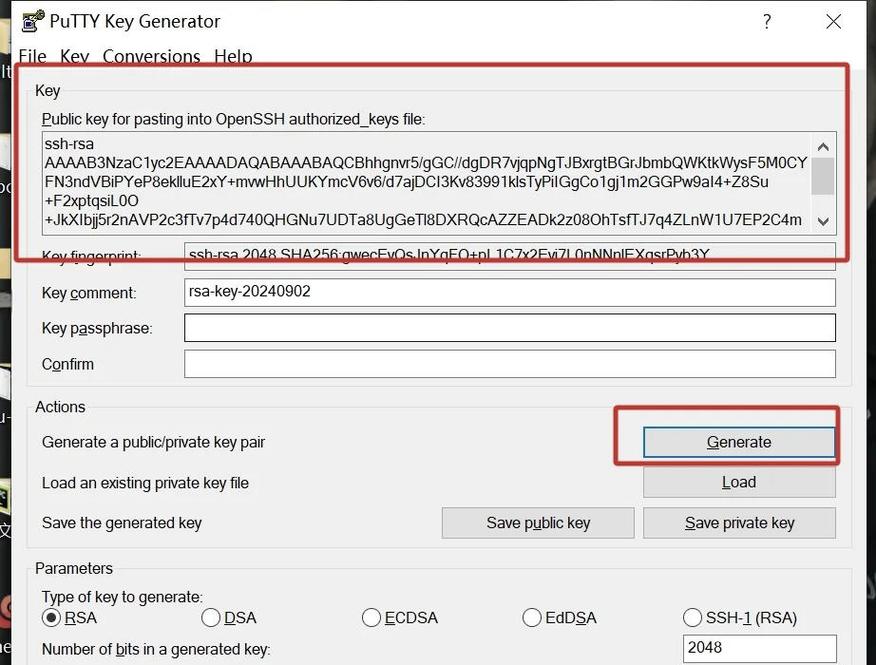This screenshot has width=876, height=665.
Task: Click Save public key
Action: click(x=538, y=523)
